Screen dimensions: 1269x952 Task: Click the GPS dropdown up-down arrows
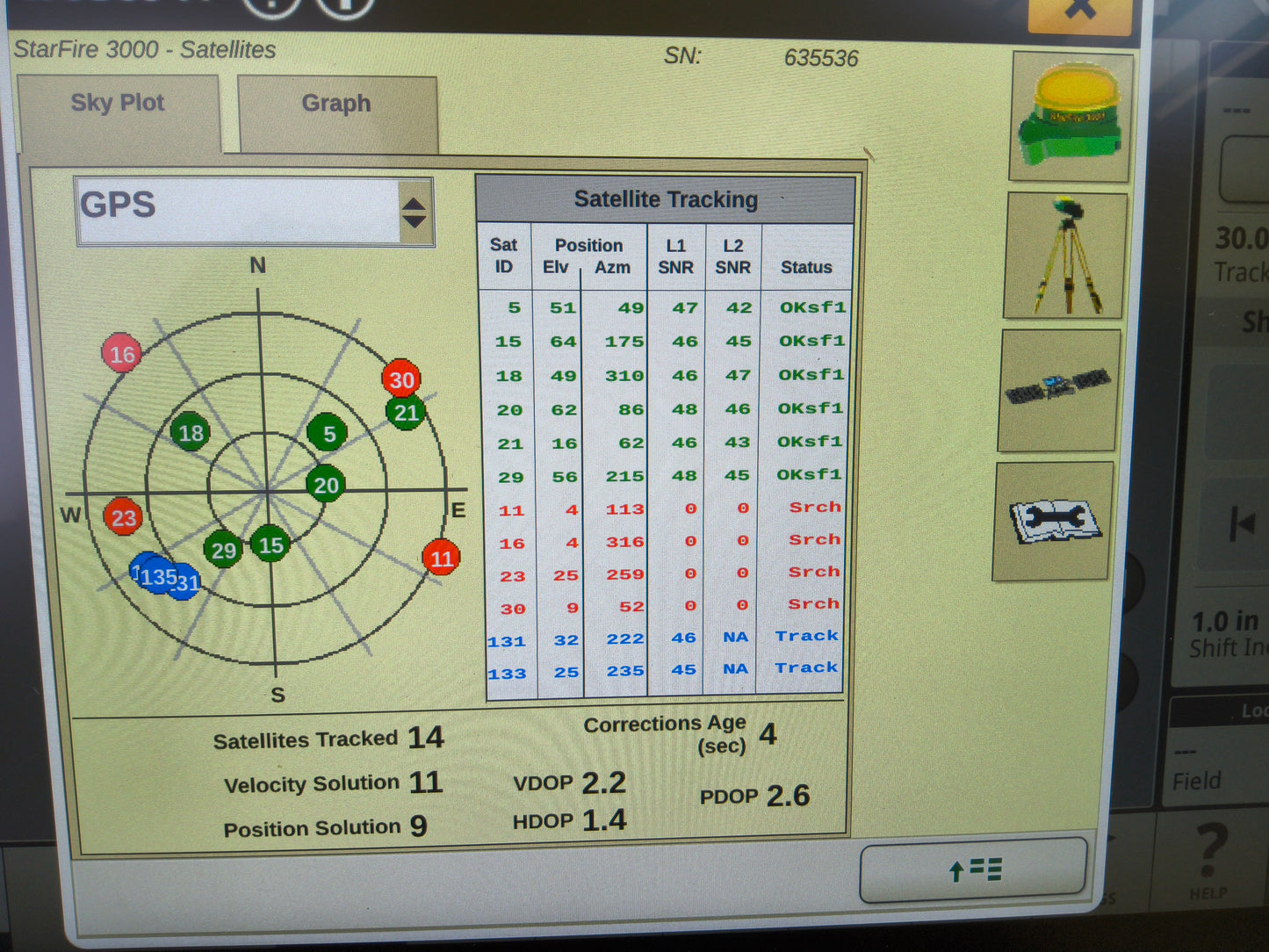click(x=414, y=213)
